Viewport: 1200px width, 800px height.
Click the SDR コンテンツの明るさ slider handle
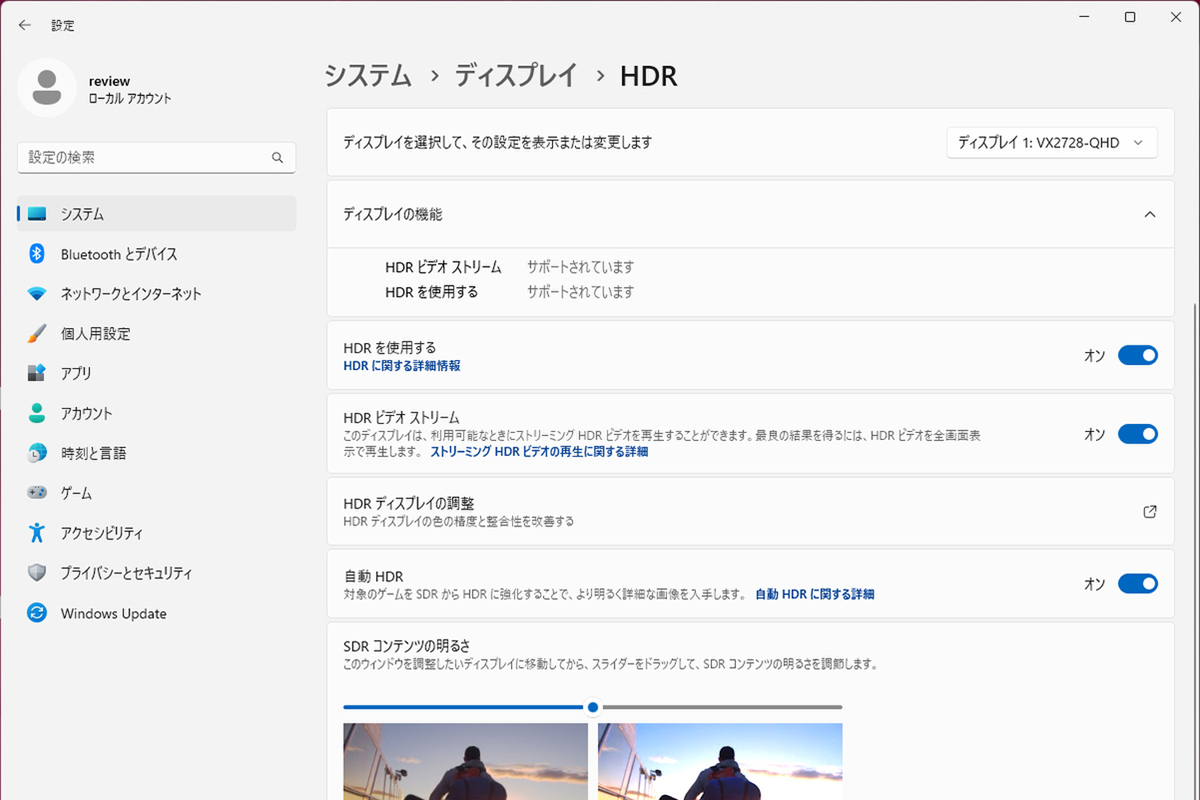click(593, 707)
